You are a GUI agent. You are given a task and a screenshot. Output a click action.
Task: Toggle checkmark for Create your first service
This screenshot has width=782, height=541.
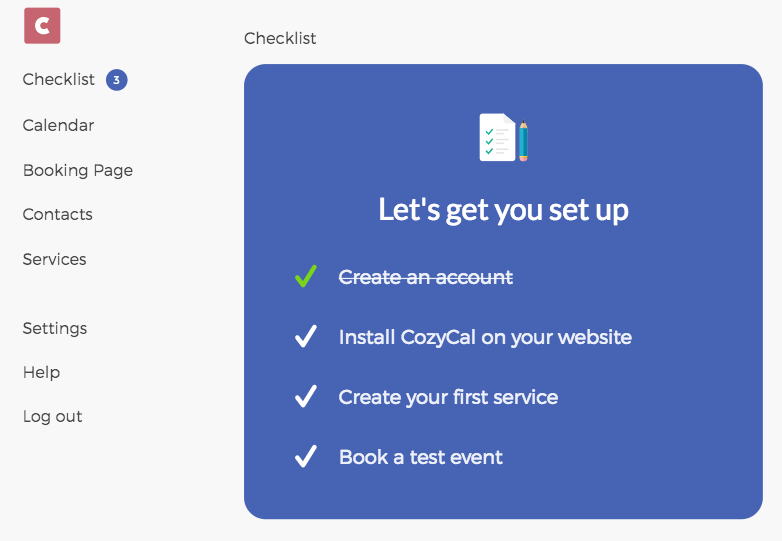click(306, 397)
